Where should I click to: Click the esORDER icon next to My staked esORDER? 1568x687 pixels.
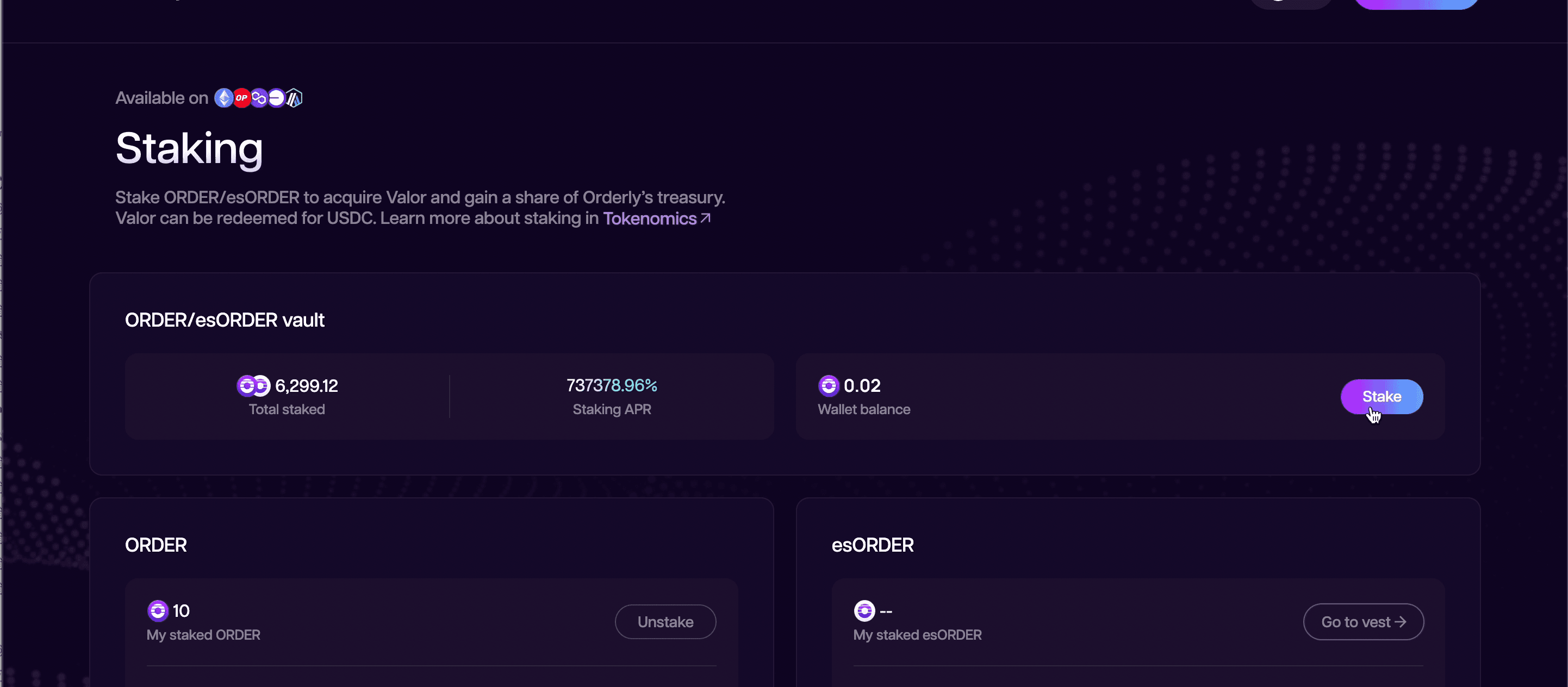pyautogui.click(x=864, y=610)
